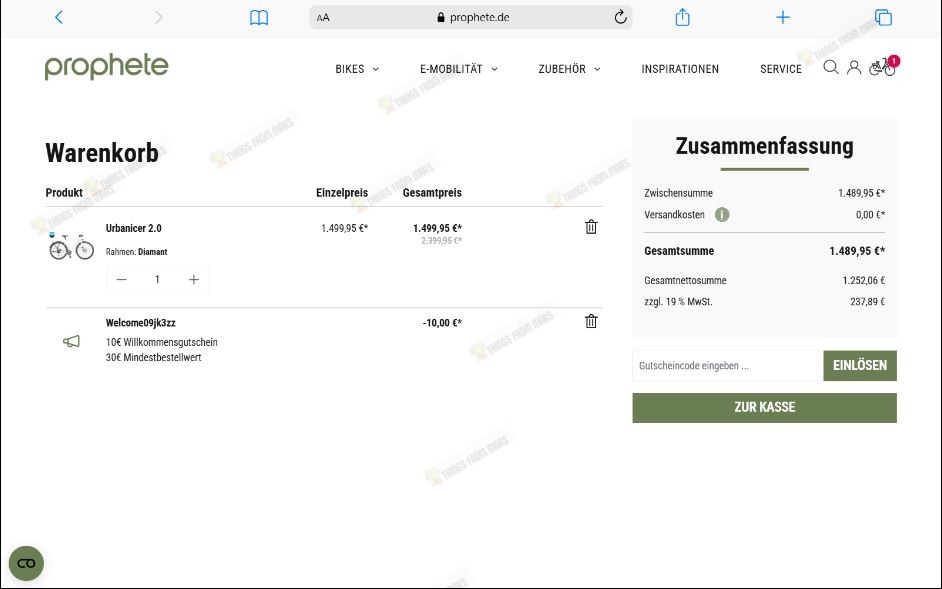
Task: Open the bicycle cart icon with badge
Action: tap(882, 68)
